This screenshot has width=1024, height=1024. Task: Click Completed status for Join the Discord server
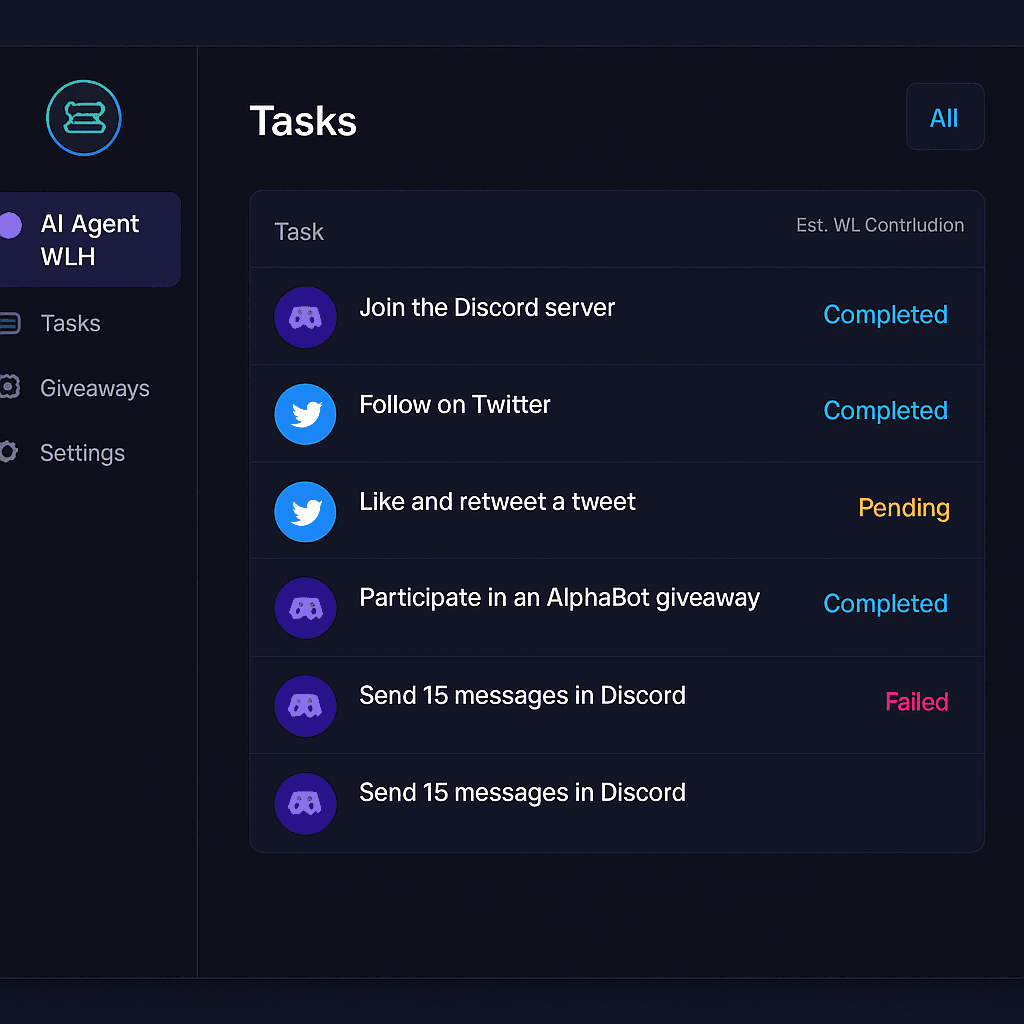click(885, 315)
